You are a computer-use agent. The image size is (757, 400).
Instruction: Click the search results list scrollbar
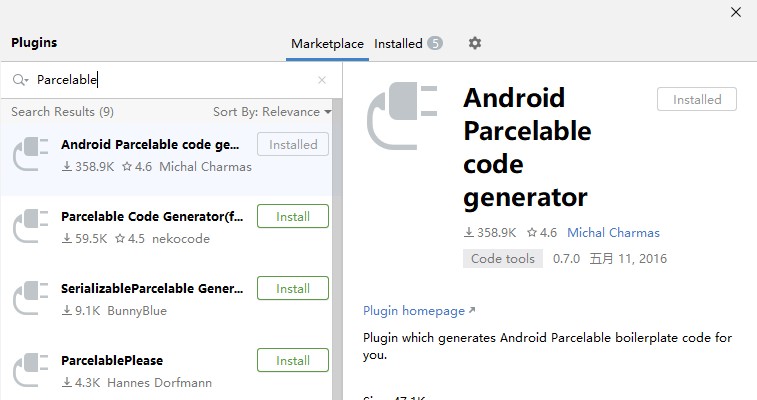click(337, 249)
